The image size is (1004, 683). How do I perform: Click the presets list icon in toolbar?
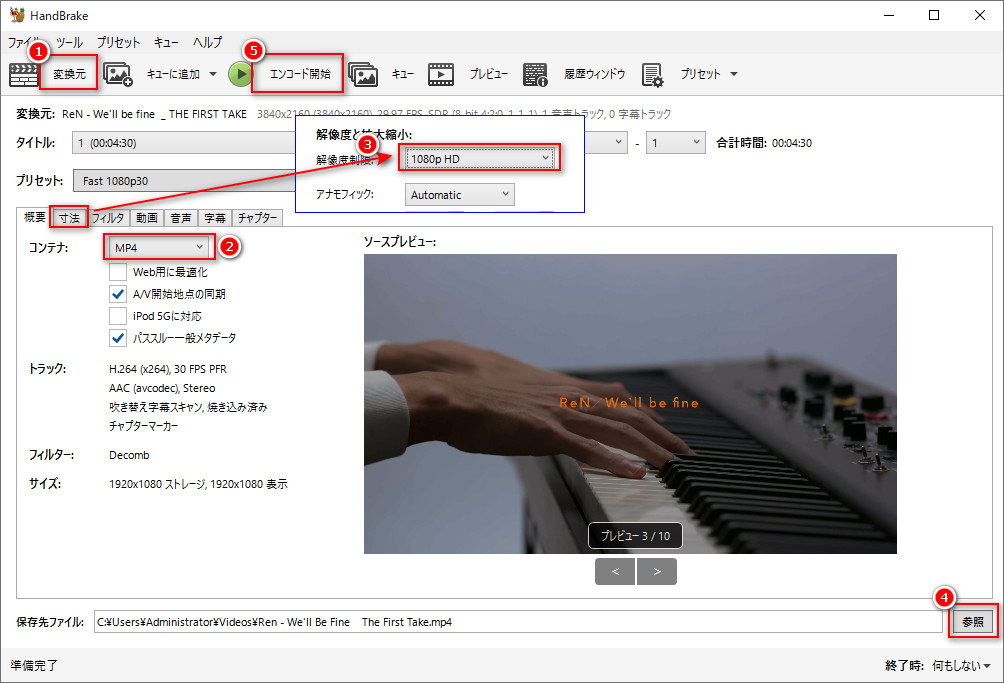pyautogui.click(x=653, y=74)
